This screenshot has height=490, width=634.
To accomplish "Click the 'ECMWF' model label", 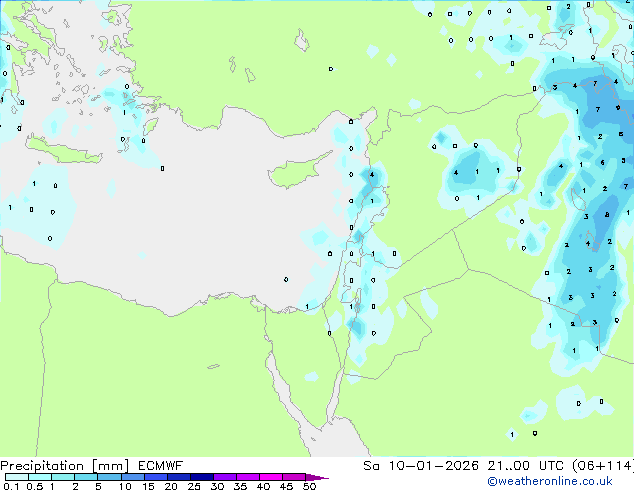I will click(161, 466).
